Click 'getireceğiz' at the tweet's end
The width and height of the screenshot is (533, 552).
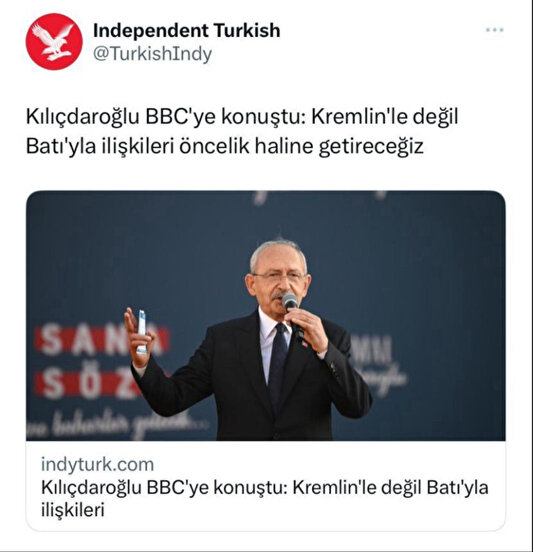(371, 146)
